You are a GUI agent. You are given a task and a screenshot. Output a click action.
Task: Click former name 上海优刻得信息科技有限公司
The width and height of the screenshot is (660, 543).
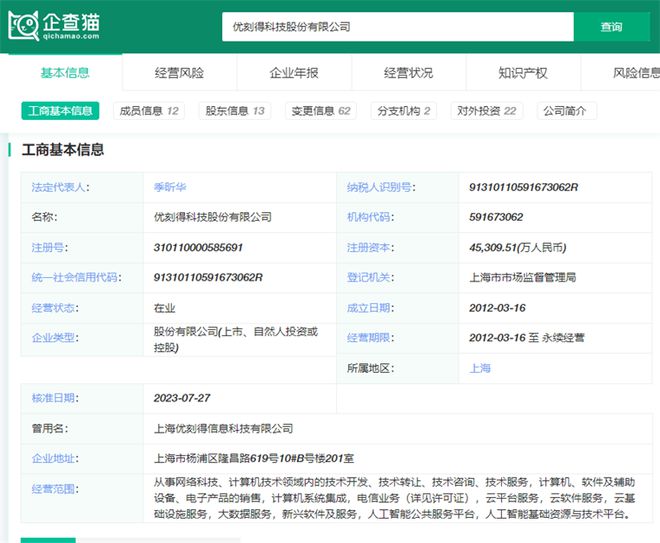click(224, 429)
